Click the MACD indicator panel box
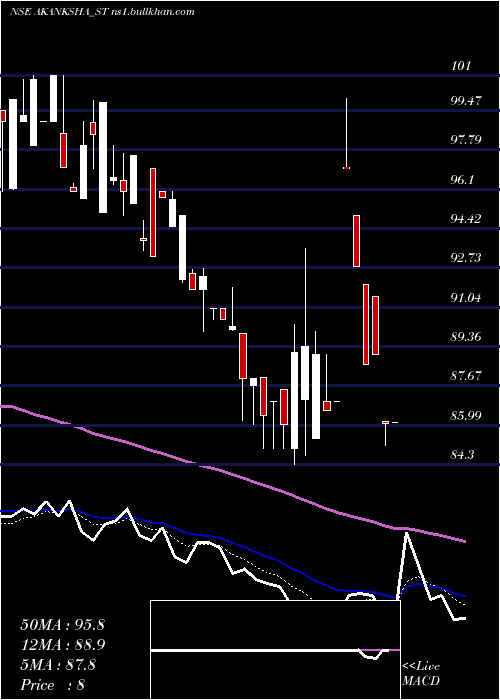Screen dimensions: 500x700 tap(275, 650)
